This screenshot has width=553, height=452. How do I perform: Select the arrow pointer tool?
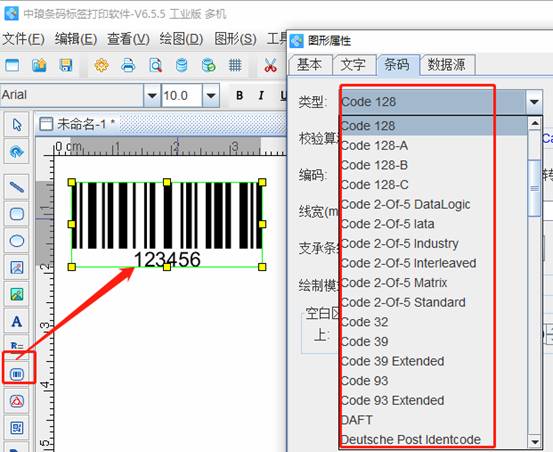[x=17, y=125]
